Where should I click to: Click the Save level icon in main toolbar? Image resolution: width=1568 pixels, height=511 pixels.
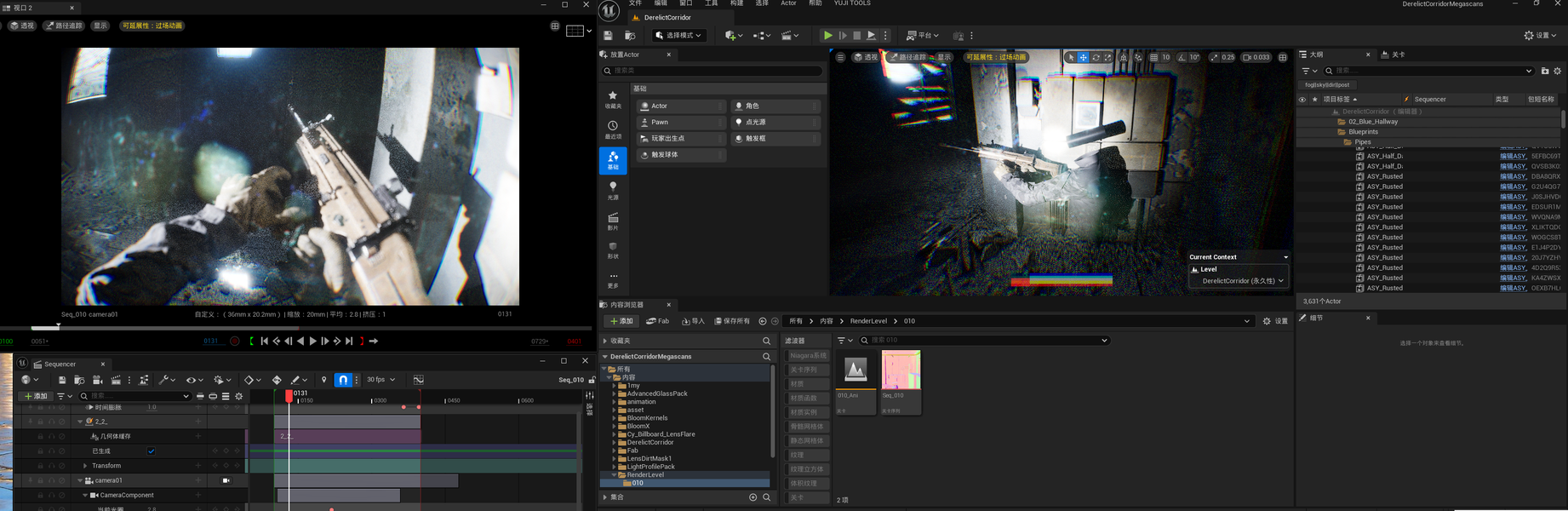pos(608,36)
